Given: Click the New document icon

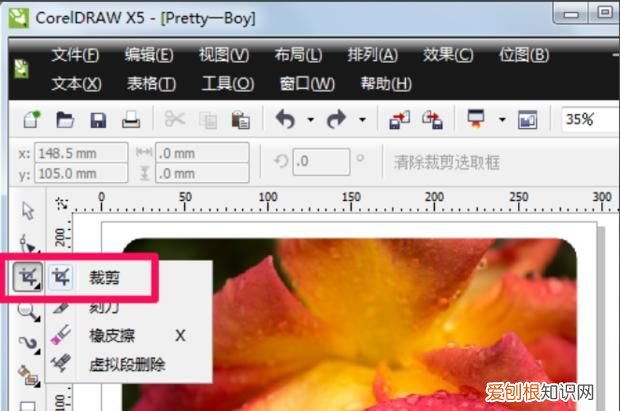Looking at the screenshot, I should [33, 120].
